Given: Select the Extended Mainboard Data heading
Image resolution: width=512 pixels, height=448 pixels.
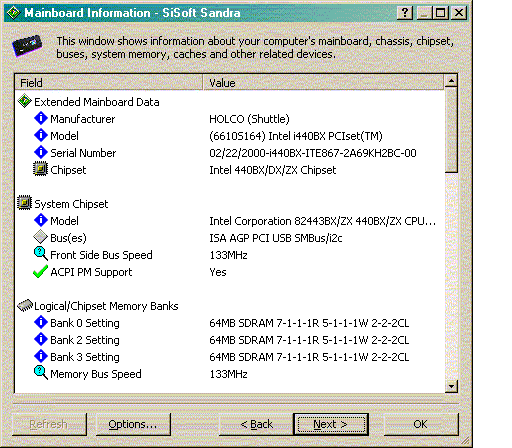Looking at the screenshot, I should point(97,102).
